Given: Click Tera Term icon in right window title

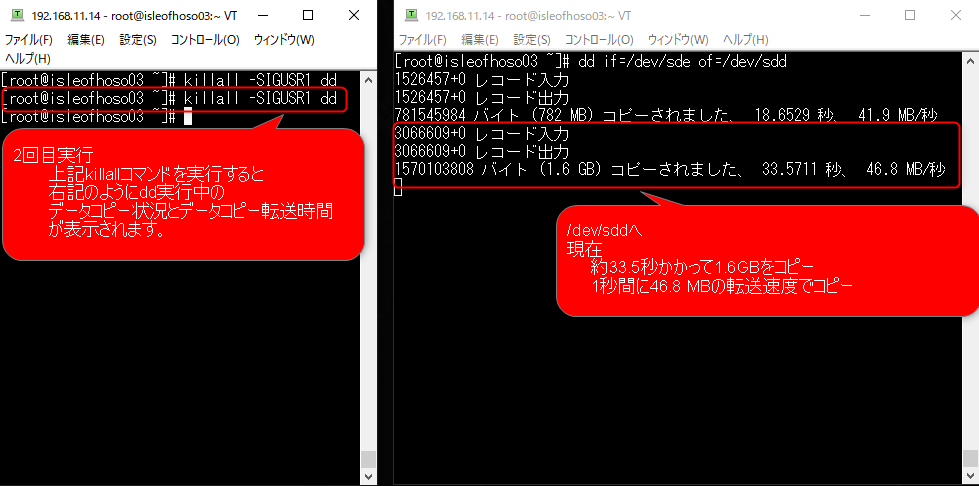Looking at the screenshot, I should (x=411, y=15).
